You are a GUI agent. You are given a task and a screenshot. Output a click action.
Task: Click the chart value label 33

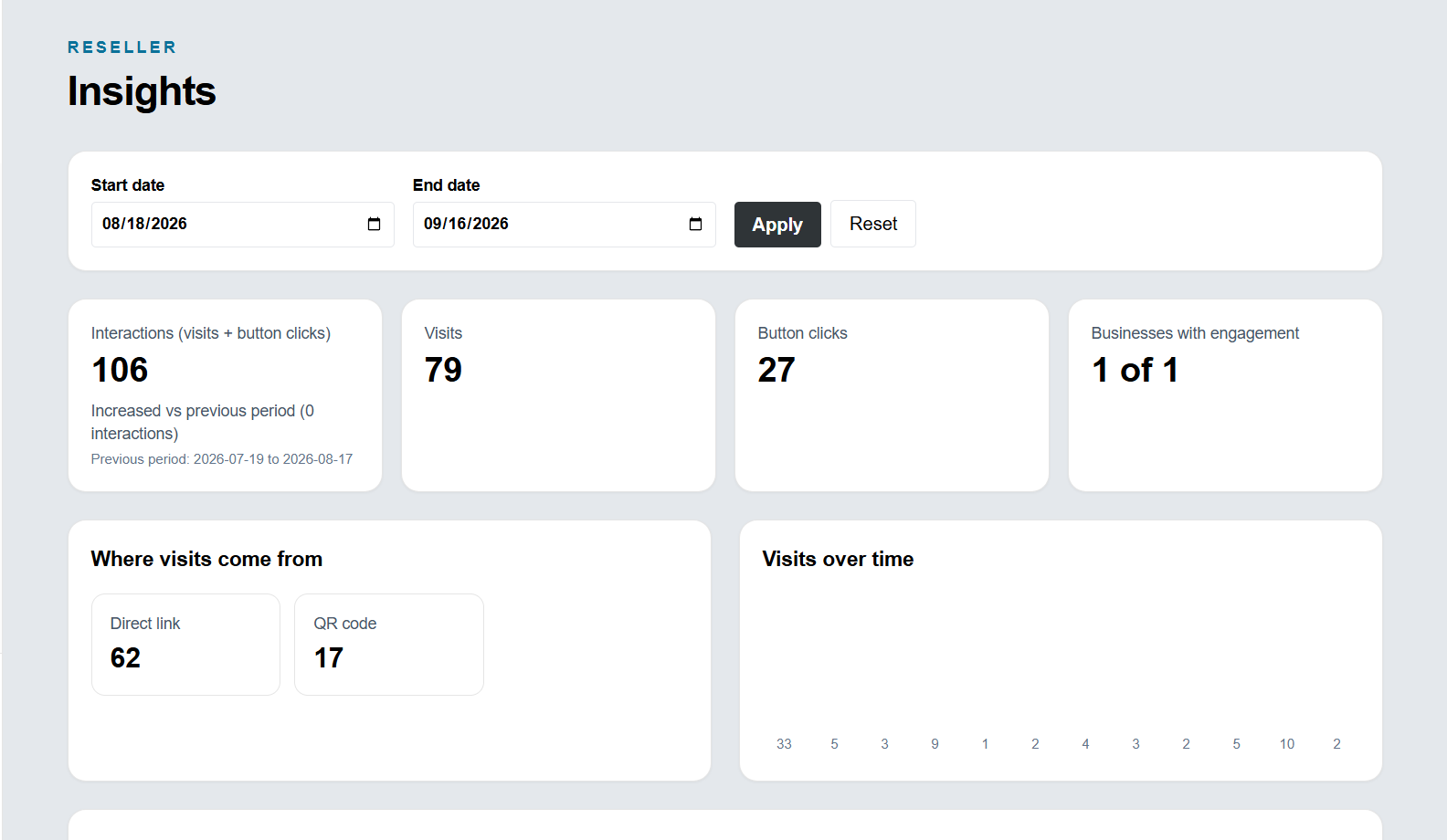click(784, 744)
